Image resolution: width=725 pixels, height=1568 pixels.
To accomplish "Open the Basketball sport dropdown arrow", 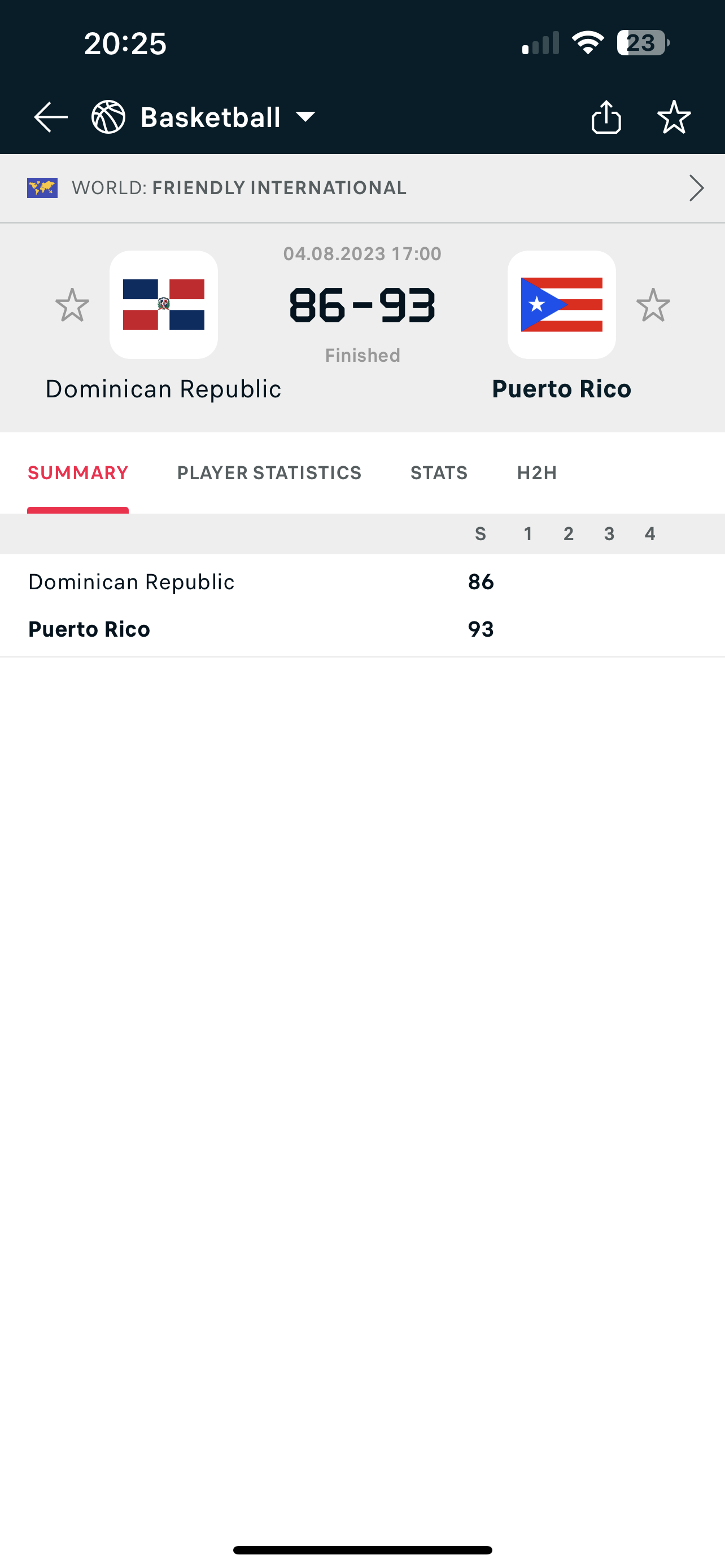I will click(305, 117).
